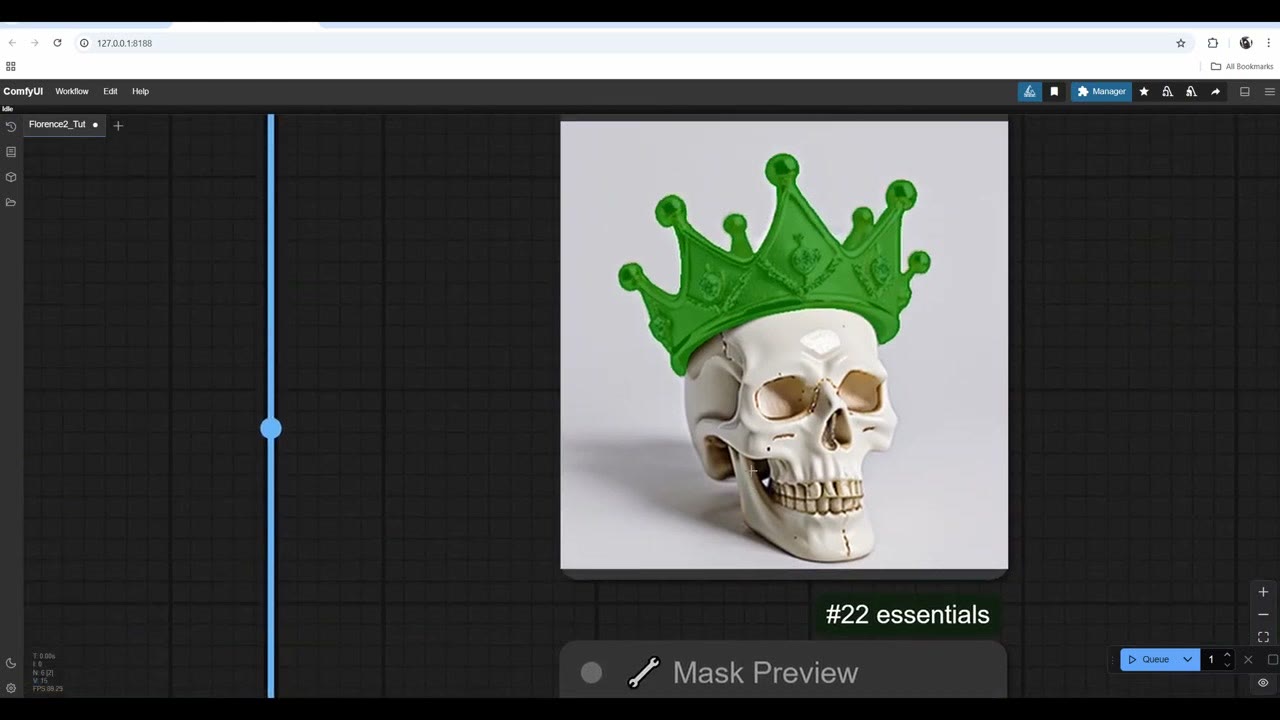1280x720 pixels.
Task: Expand the Queue button dropdown arrow
Action: (1187, 660)
